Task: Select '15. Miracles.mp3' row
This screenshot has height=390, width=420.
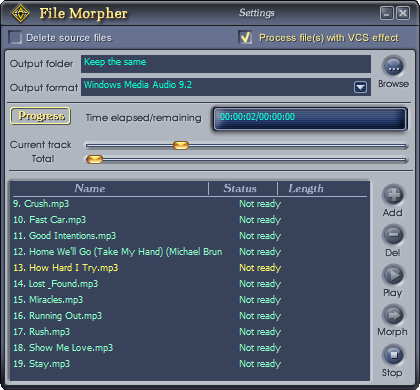Action: tap(190, 300)
